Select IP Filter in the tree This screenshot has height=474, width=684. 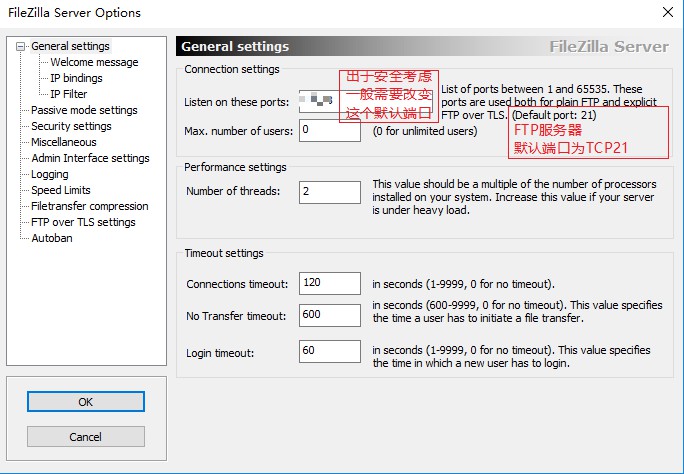[x=68, y=94]
